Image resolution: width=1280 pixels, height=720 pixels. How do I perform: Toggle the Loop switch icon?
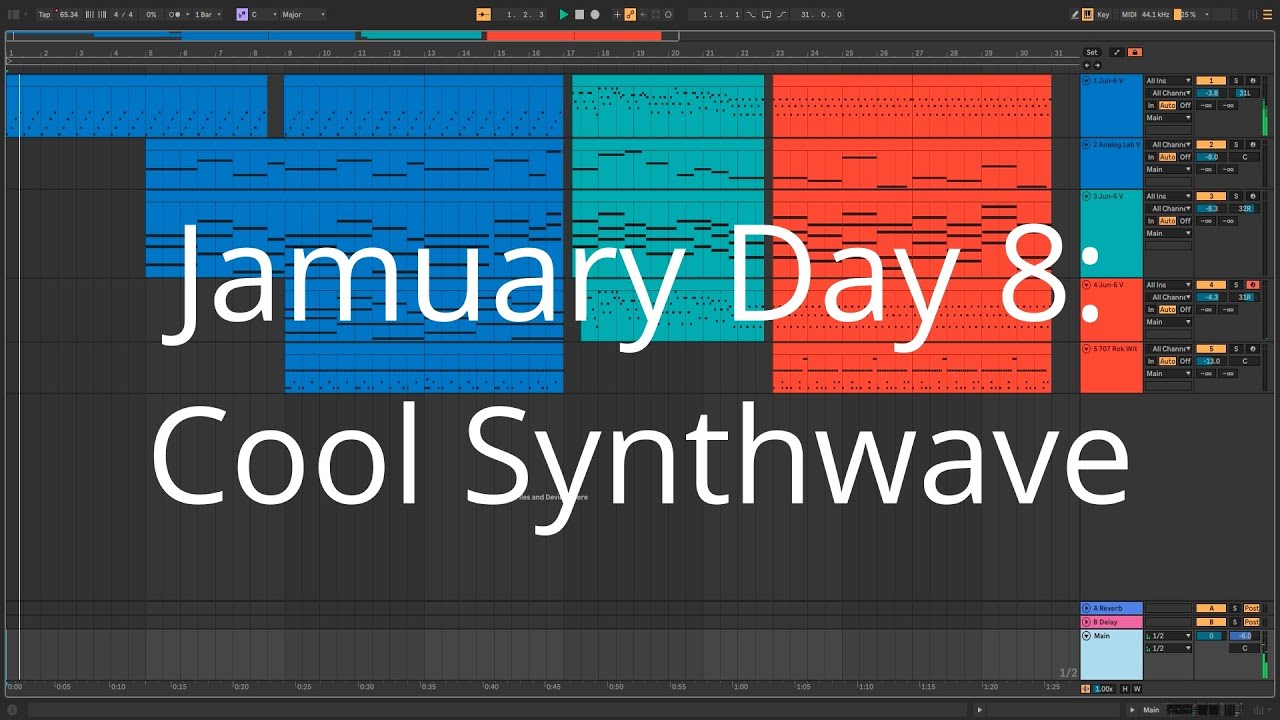pyautogui.click(x=766, y=15)
